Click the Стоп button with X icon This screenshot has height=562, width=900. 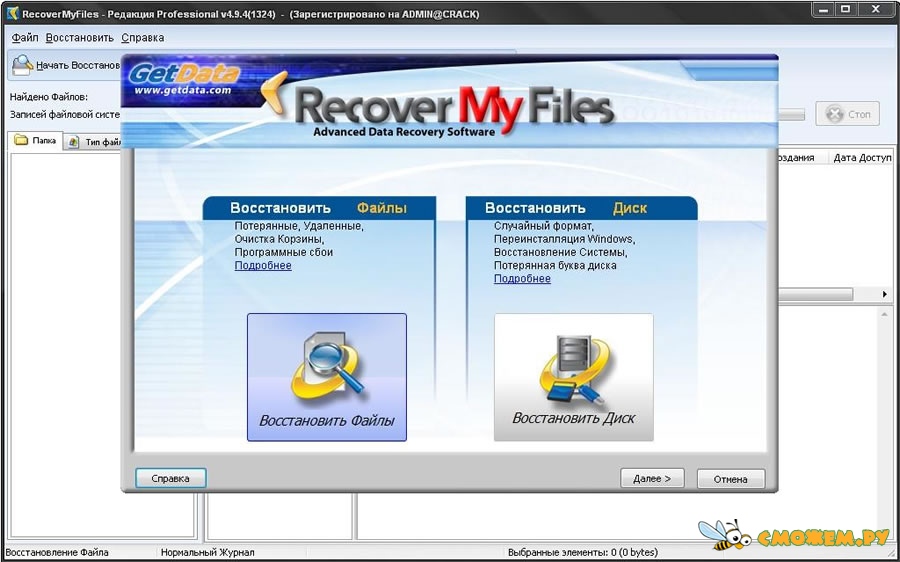847,114
